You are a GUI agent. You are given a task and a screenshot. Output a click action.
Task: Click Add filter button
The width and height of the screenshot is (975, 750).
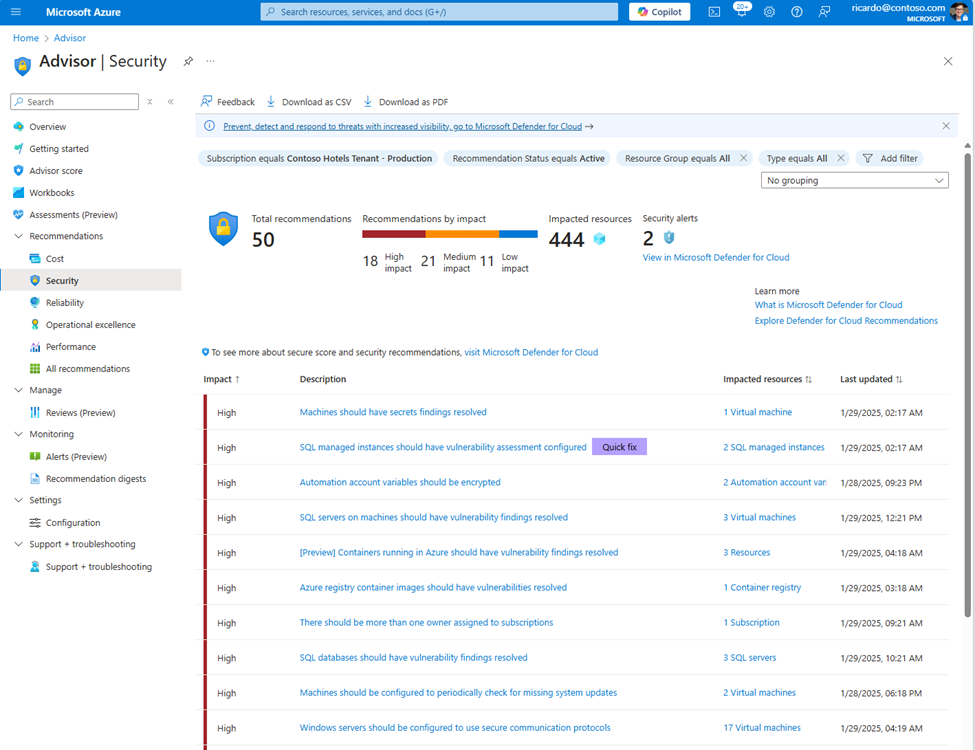click(890, 159)
